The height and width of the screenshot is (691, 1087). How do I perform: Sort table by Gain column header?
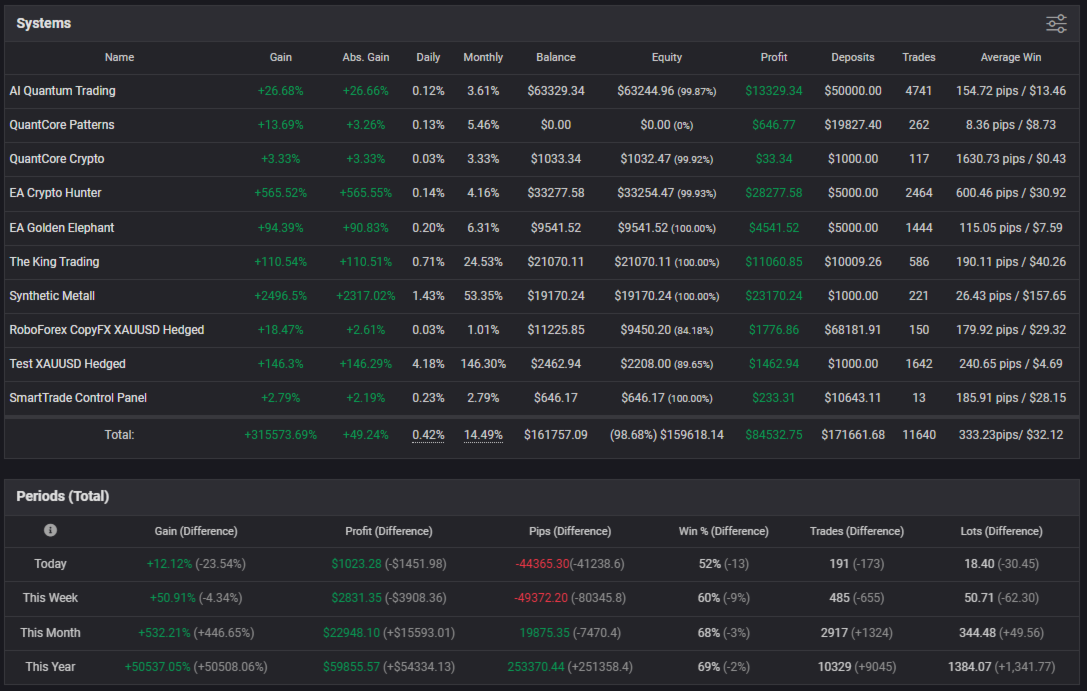(281, 58)
